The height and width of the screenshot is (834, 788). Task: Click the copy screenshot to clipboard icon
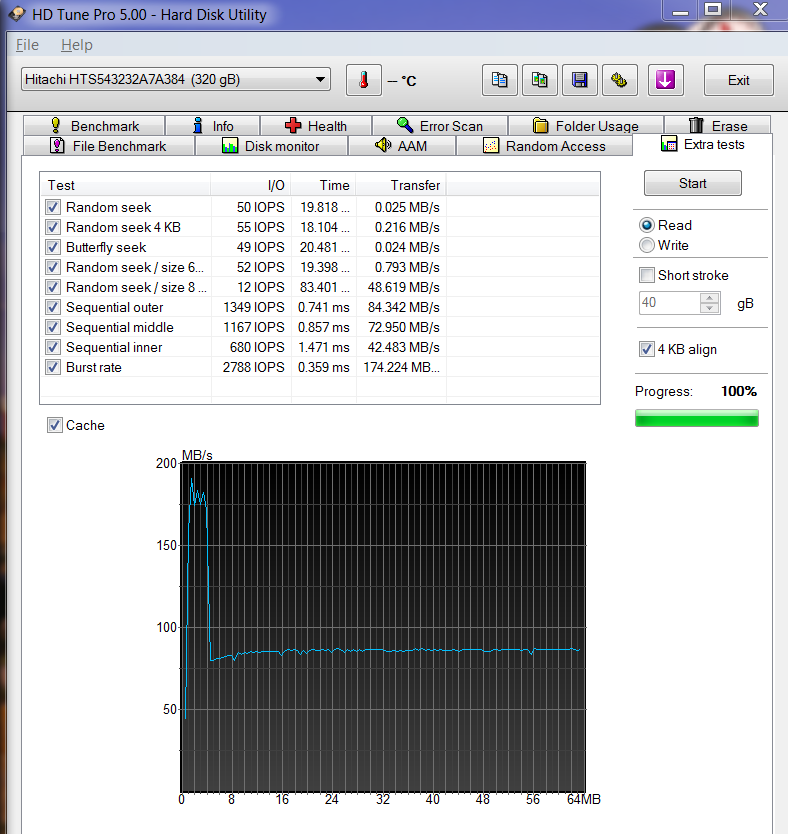[x=540, y=80]
